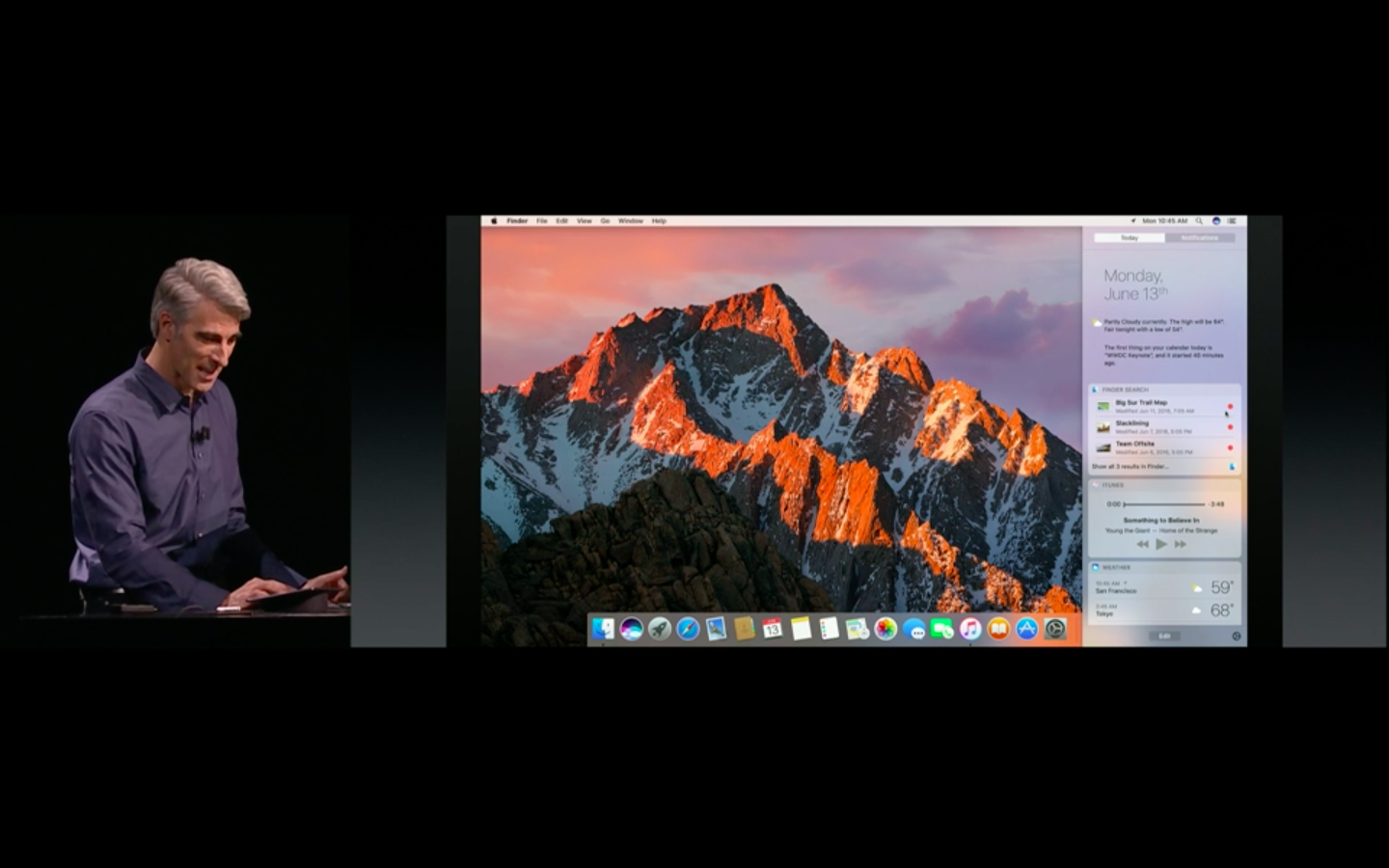Screen dimensions: 1389x868
Task: Click red dot beside Team Offsite
Action: click(1230, 448)
